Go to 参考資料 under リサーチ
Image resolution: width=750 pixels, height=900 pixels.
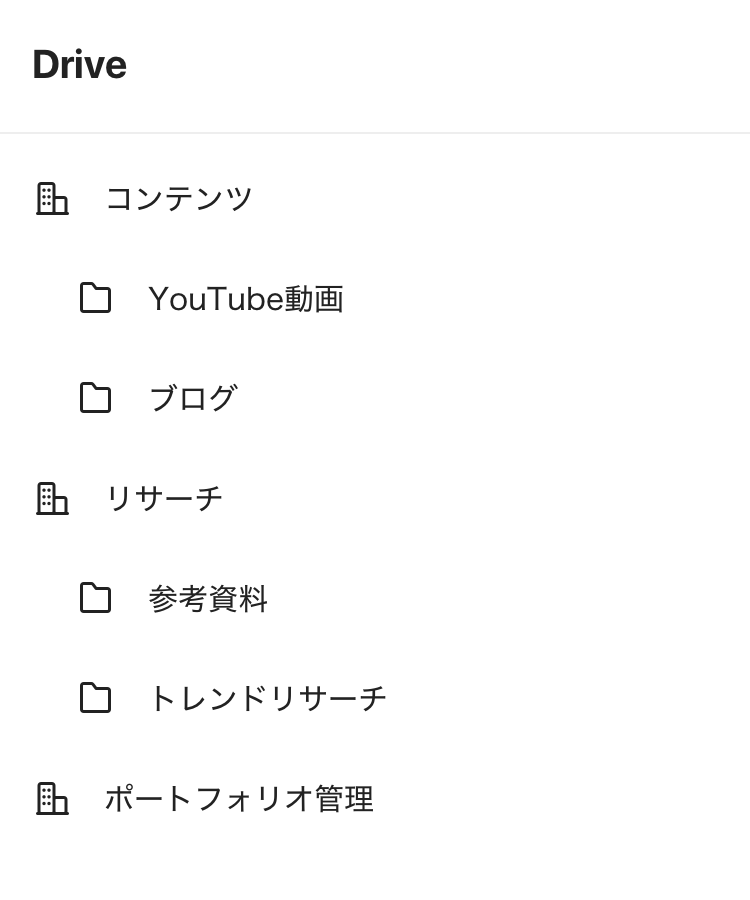click(208, 598)
